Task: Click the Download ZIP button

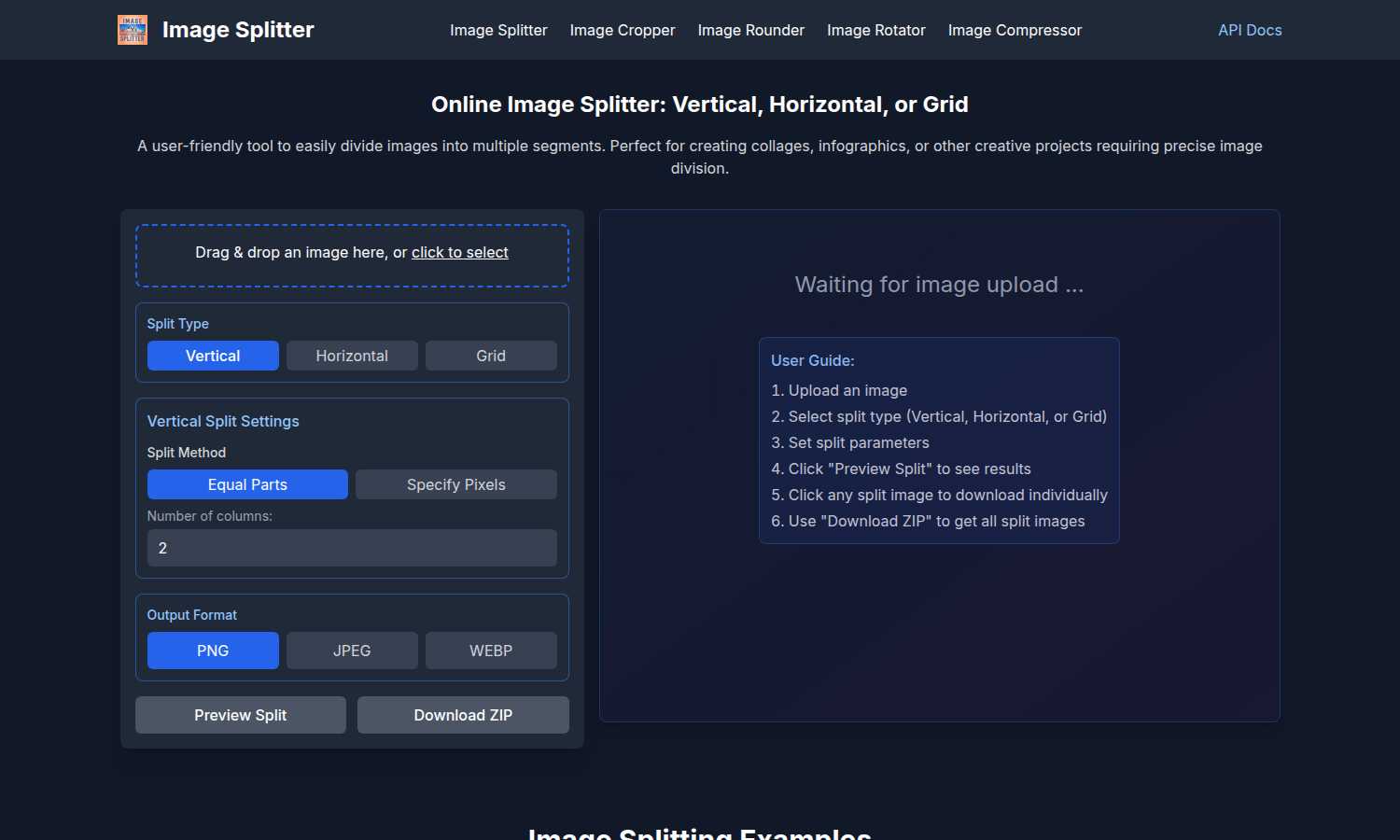Action: tap(463, 715)
